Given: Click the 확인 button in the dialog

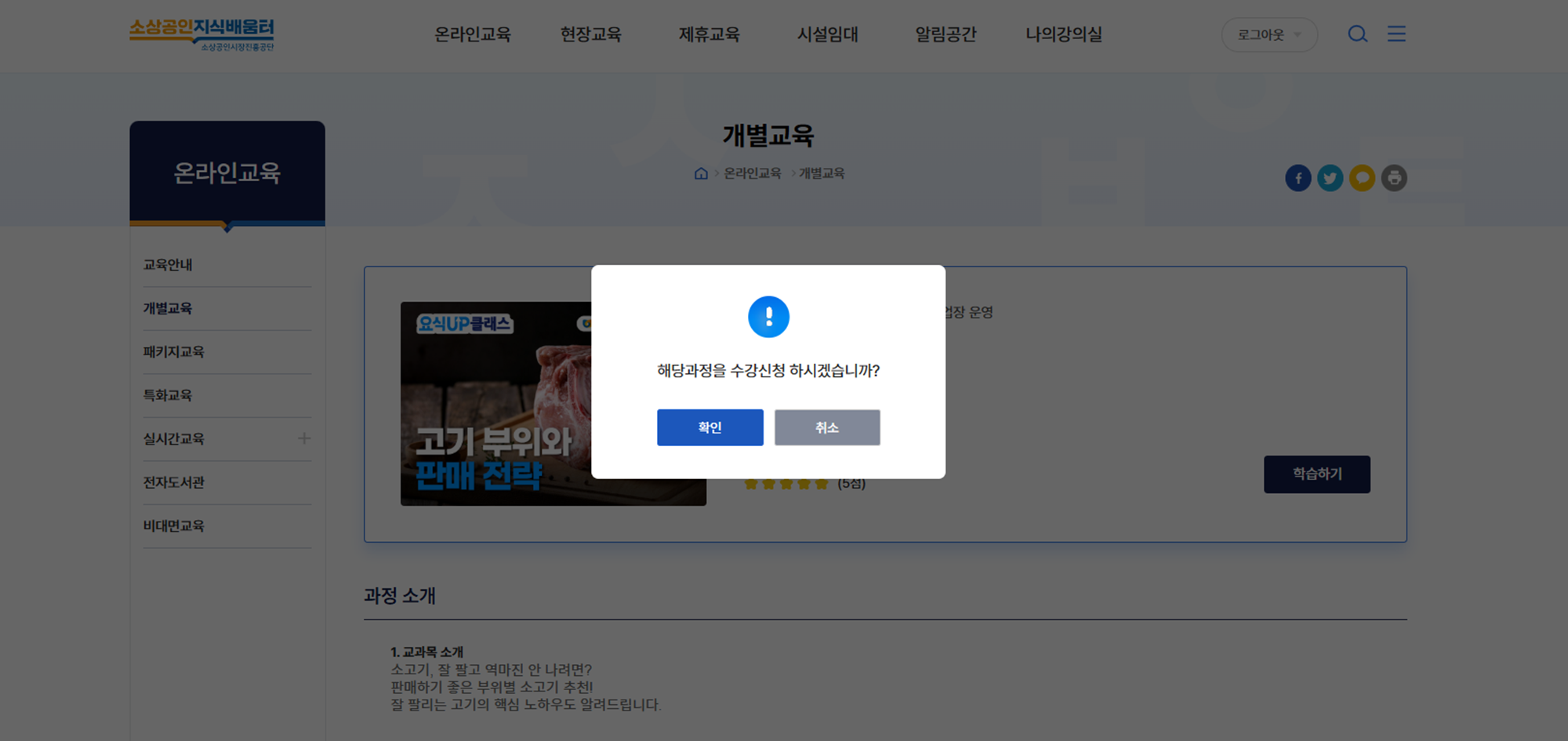Looking at the screenshot, I should click(x=710, y=427).
